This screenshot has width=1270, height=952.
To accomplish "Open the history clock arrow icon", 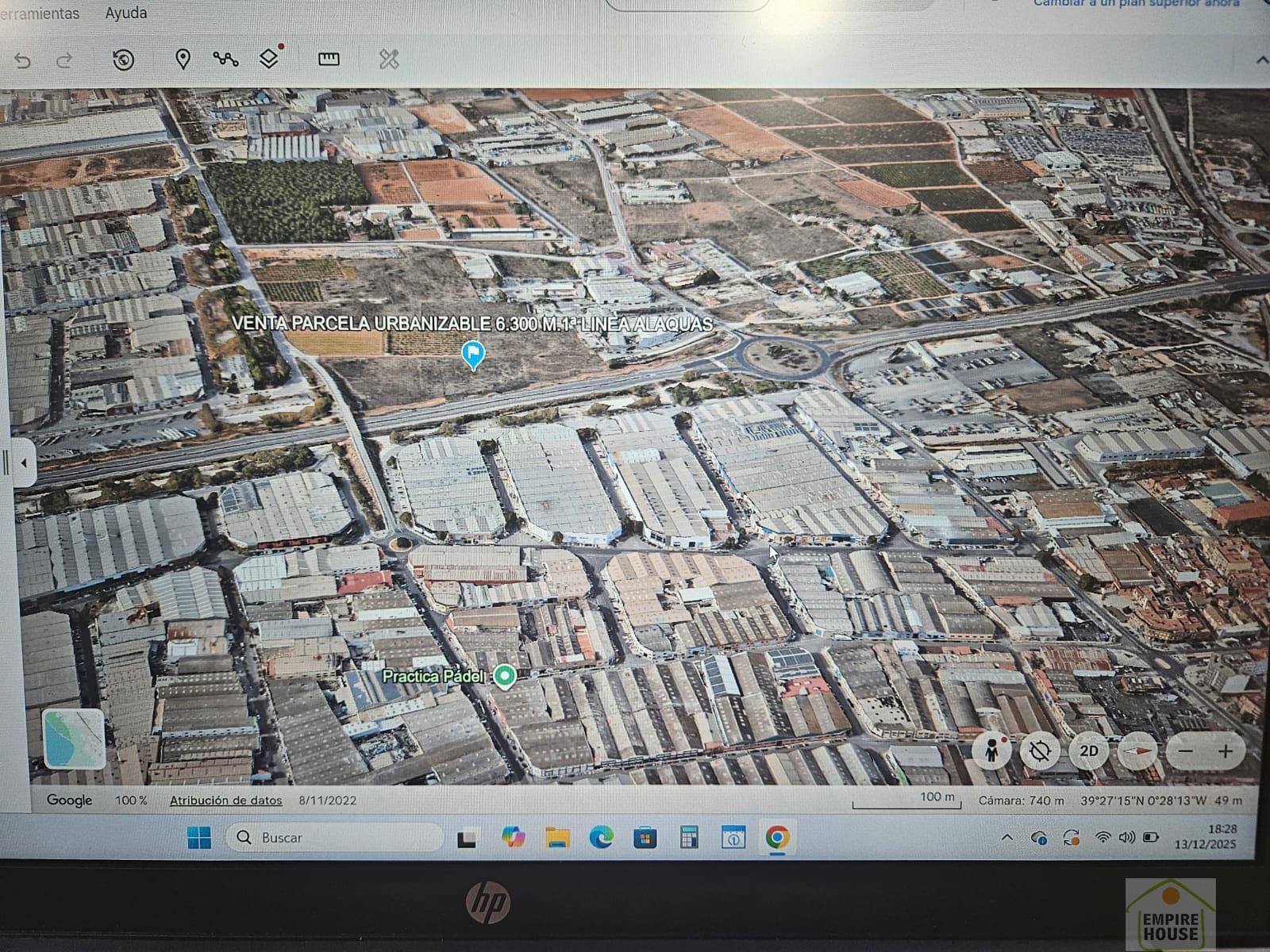I will click(x=123, y=60).
